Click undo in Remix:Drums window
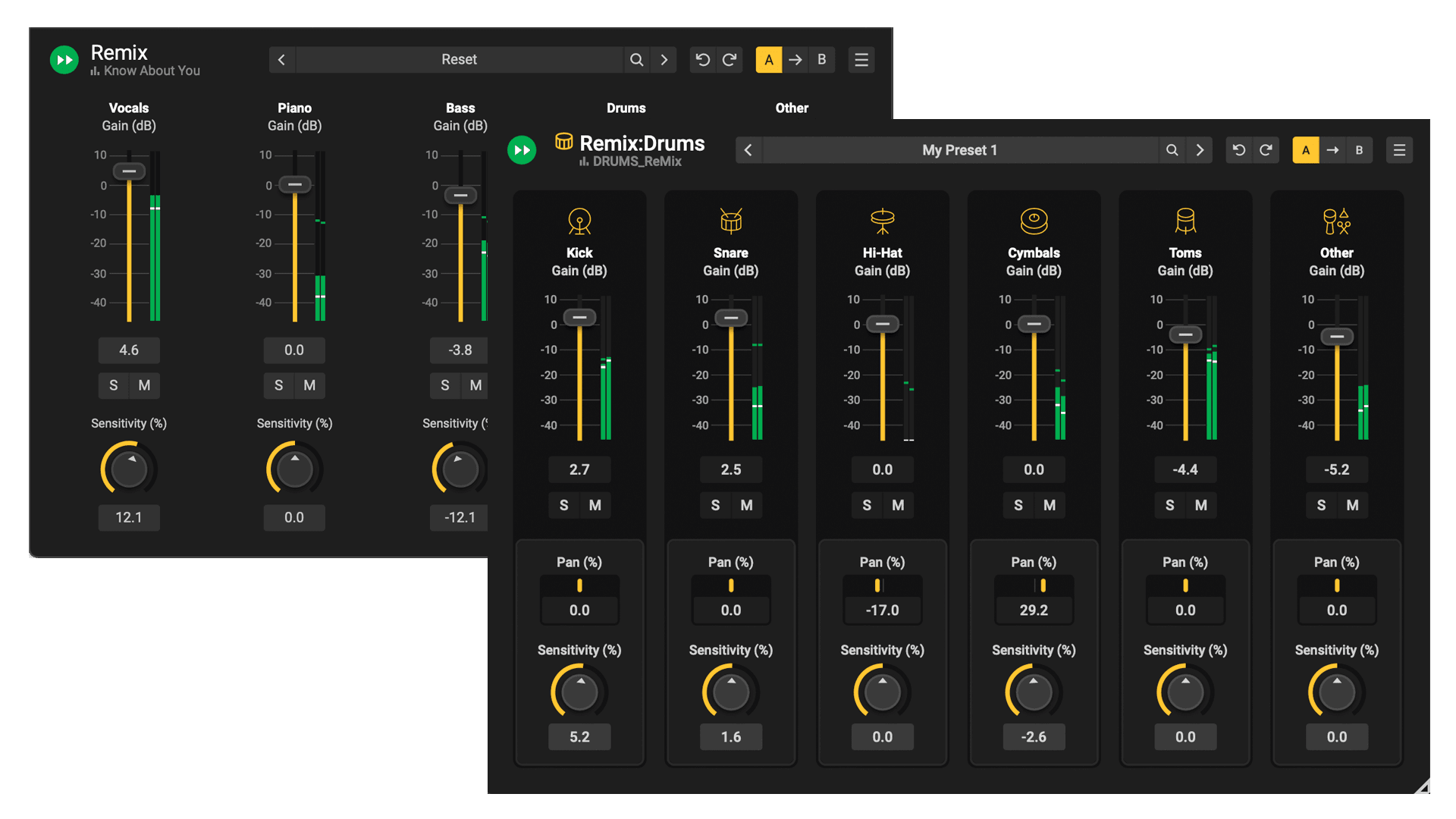1456x819 pixels. point(1239,150)
